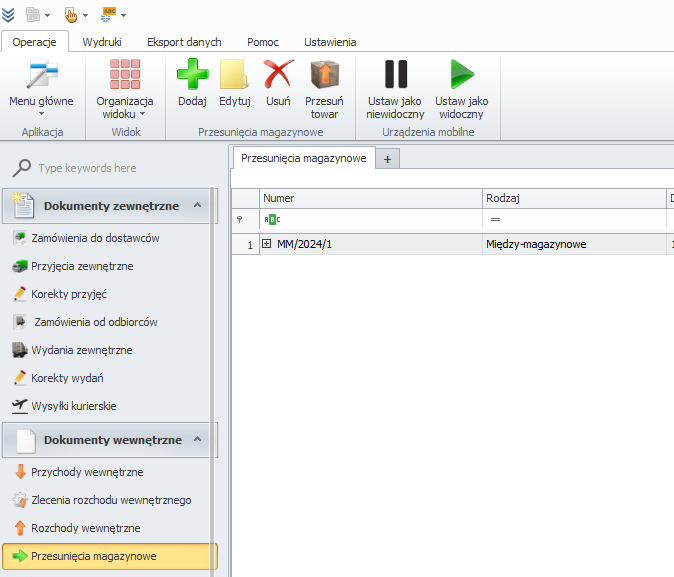Open the Eksport danych ribbon tab

184,42
